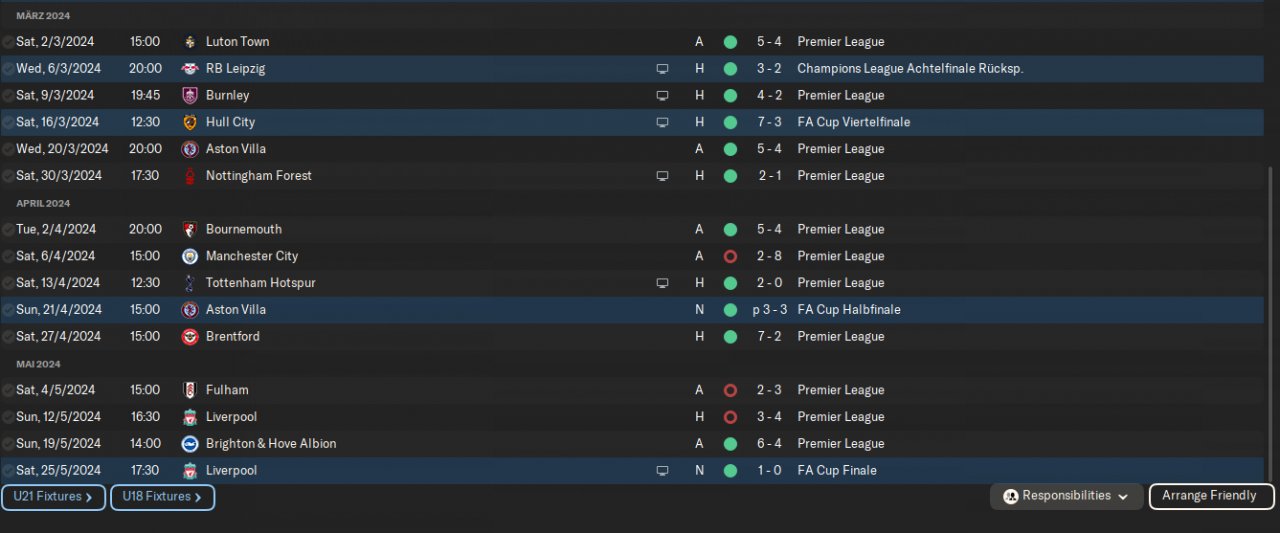Toggle check mark beside Sat, 2/3/2024 fixture
Viewport: 1280px width, 533px height.
(x=8, y=42)
